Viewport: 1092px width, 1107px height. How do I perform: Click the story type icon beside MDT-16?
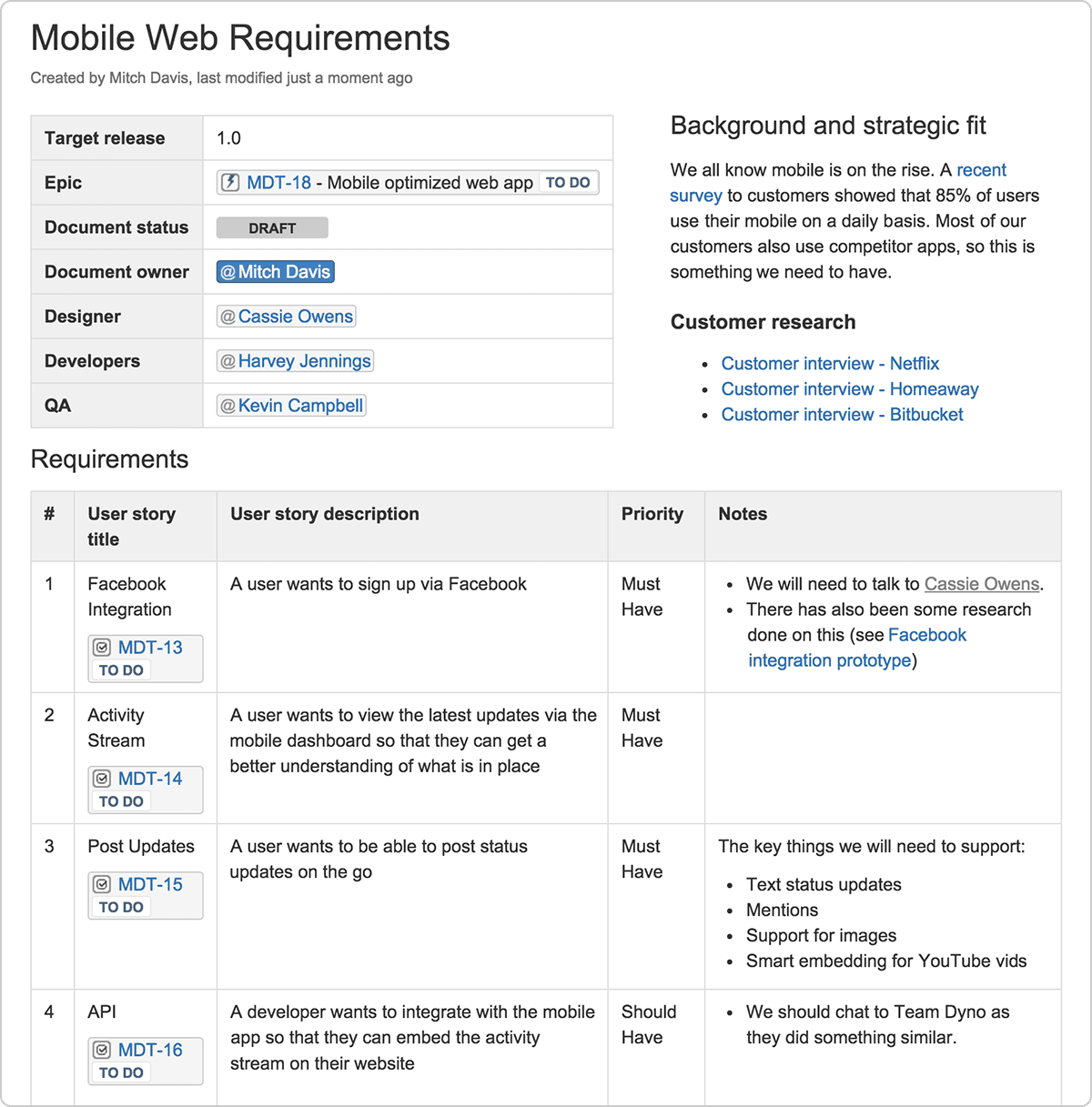point(103,1050)
